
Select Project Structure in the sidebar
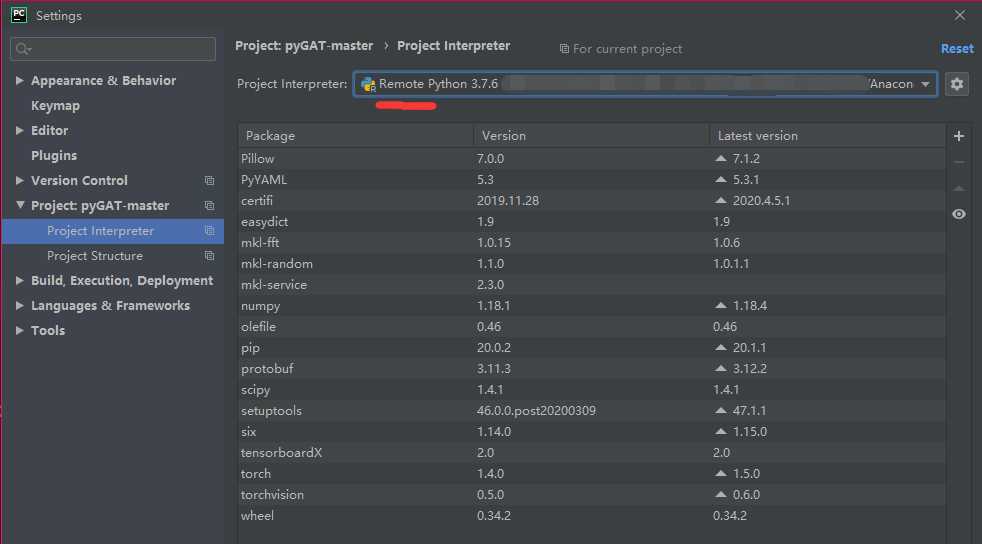(94, 256)
